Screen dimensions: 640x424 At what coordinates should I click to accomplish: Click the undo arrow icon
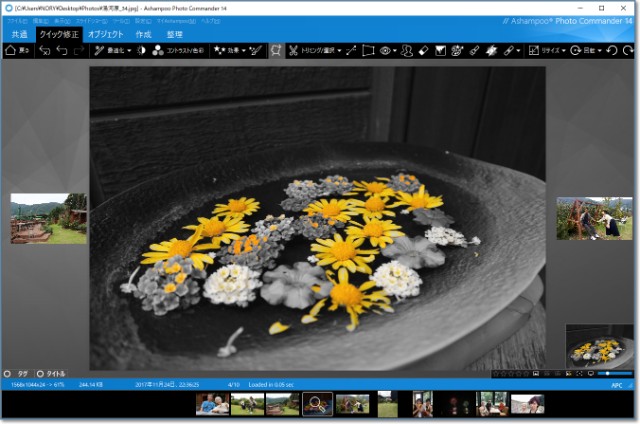point(61,50)
